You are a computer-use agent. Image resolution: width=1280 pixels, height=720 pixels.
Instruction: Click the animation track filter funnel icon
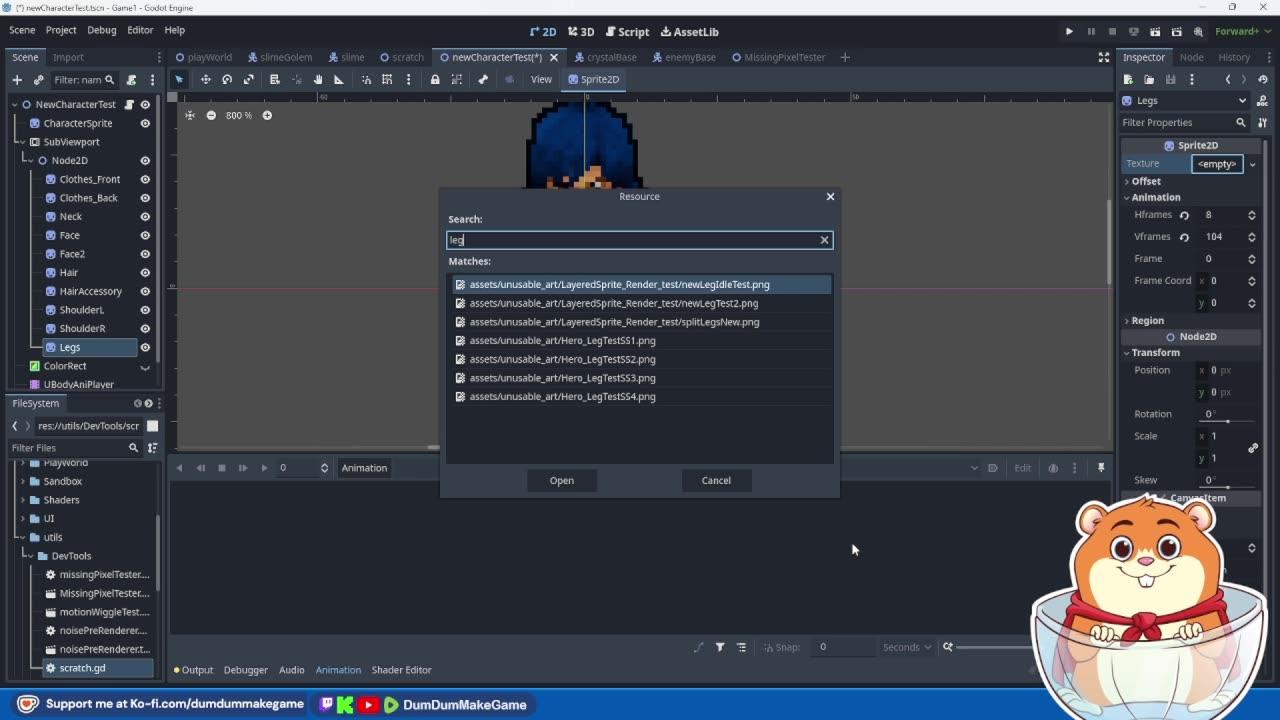tap(720, 647)
